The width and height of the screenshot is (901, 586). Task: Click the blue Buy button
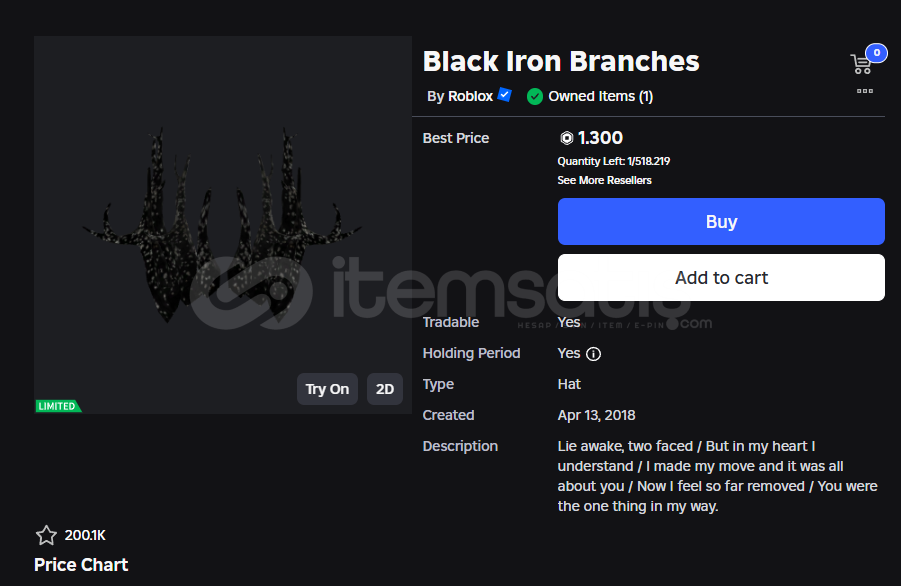tap(721, 222)
